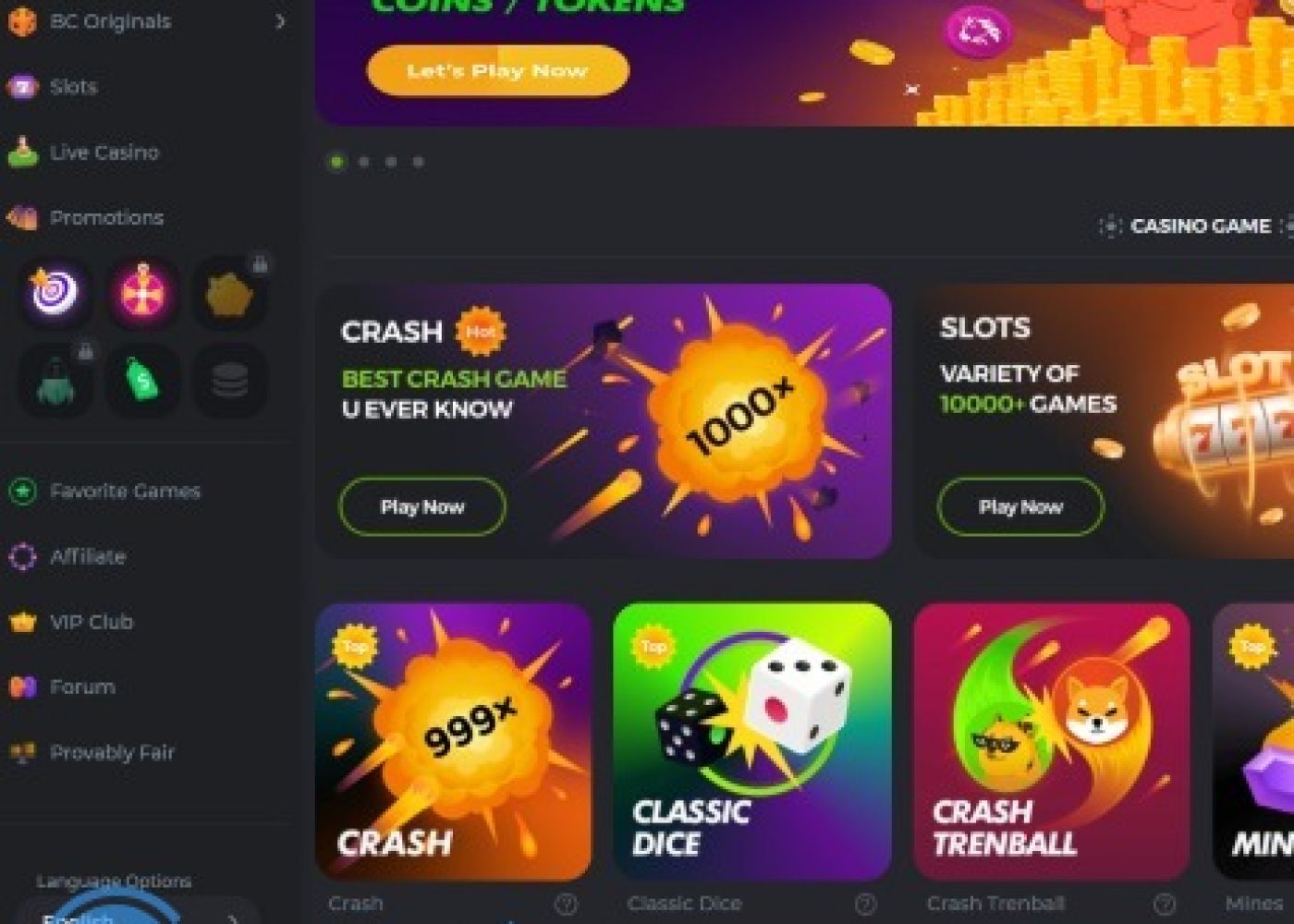Open the pink lucky wheel icon
This screenshot has width=1294, height=924.
142,293
